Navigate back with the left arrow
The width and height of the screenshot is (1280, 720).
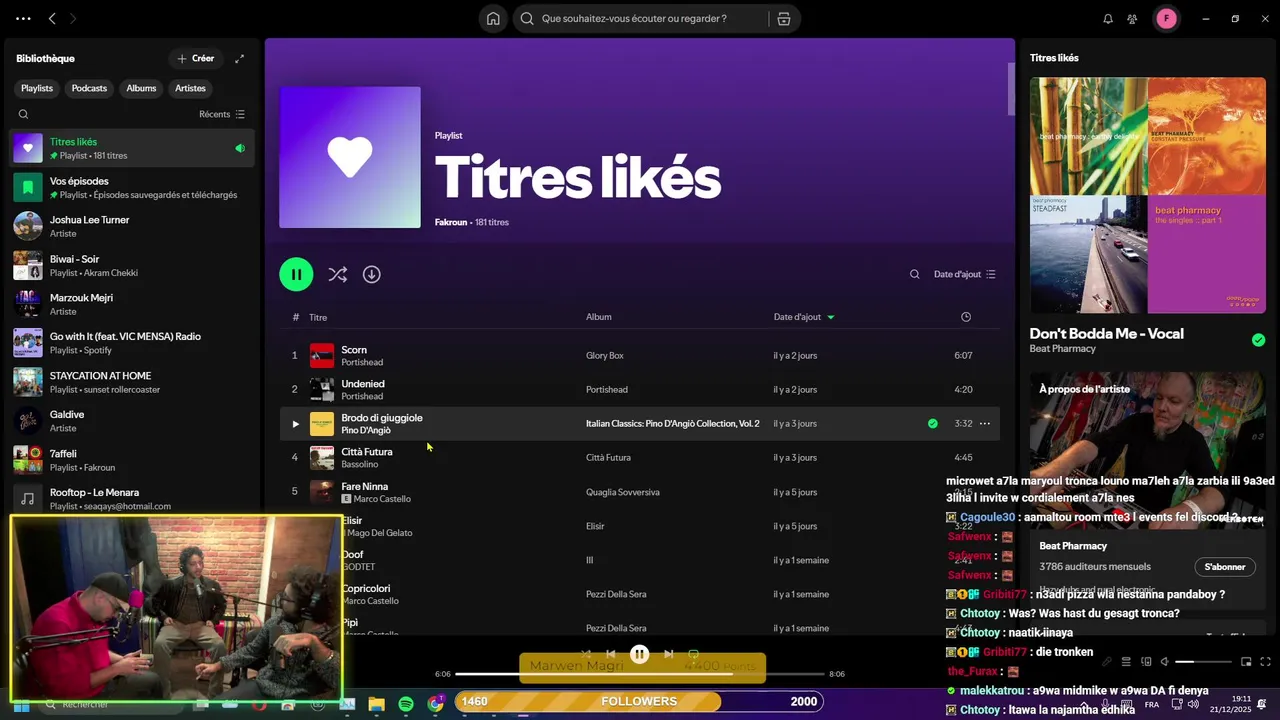pos(52,18)
